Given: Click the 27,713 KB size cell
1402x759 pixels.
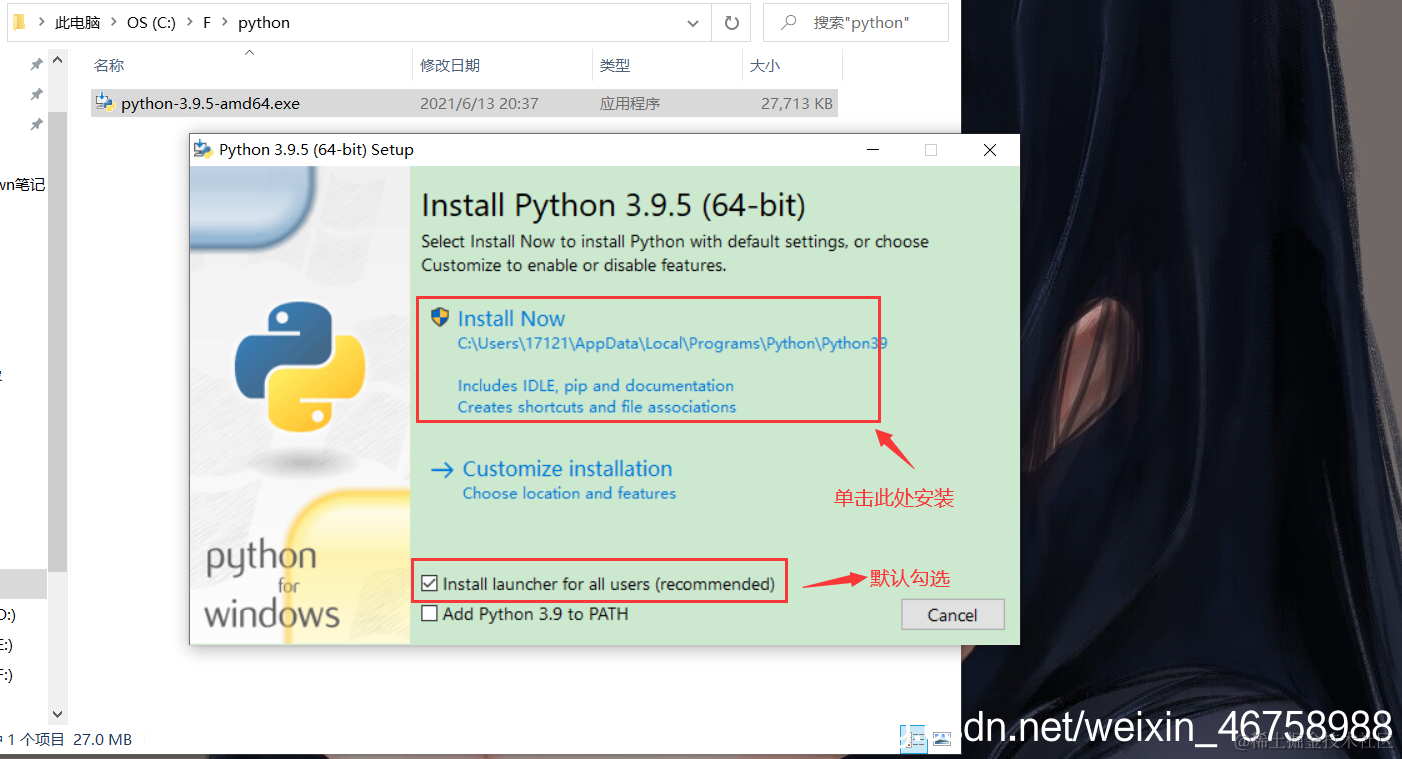Looking at the screenshot, I should pos(796,103).
